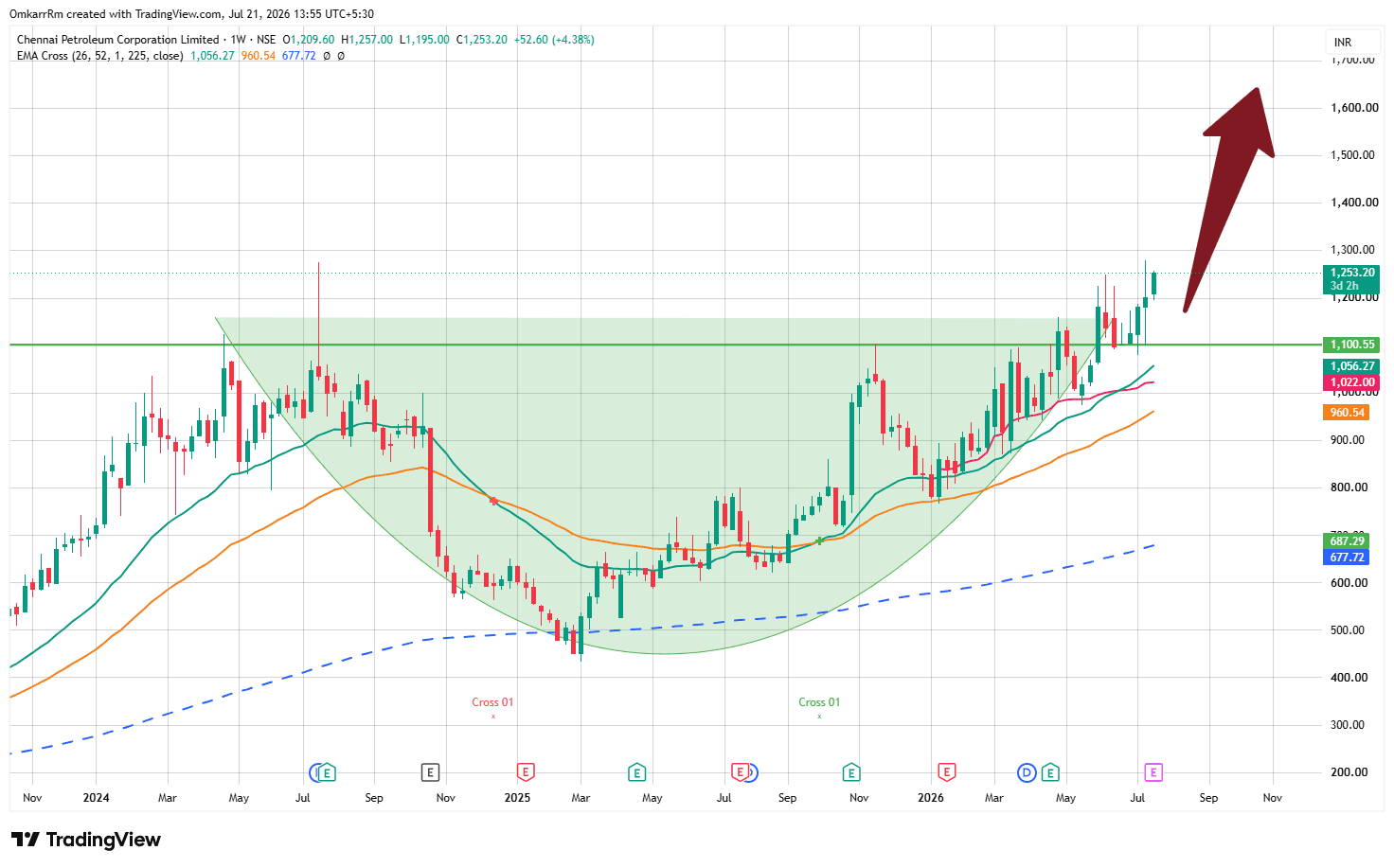The height and width of the screenshot is (868, 1394).
Task: Click the green earnings marker at July 2024
Action: pos(327,772)
